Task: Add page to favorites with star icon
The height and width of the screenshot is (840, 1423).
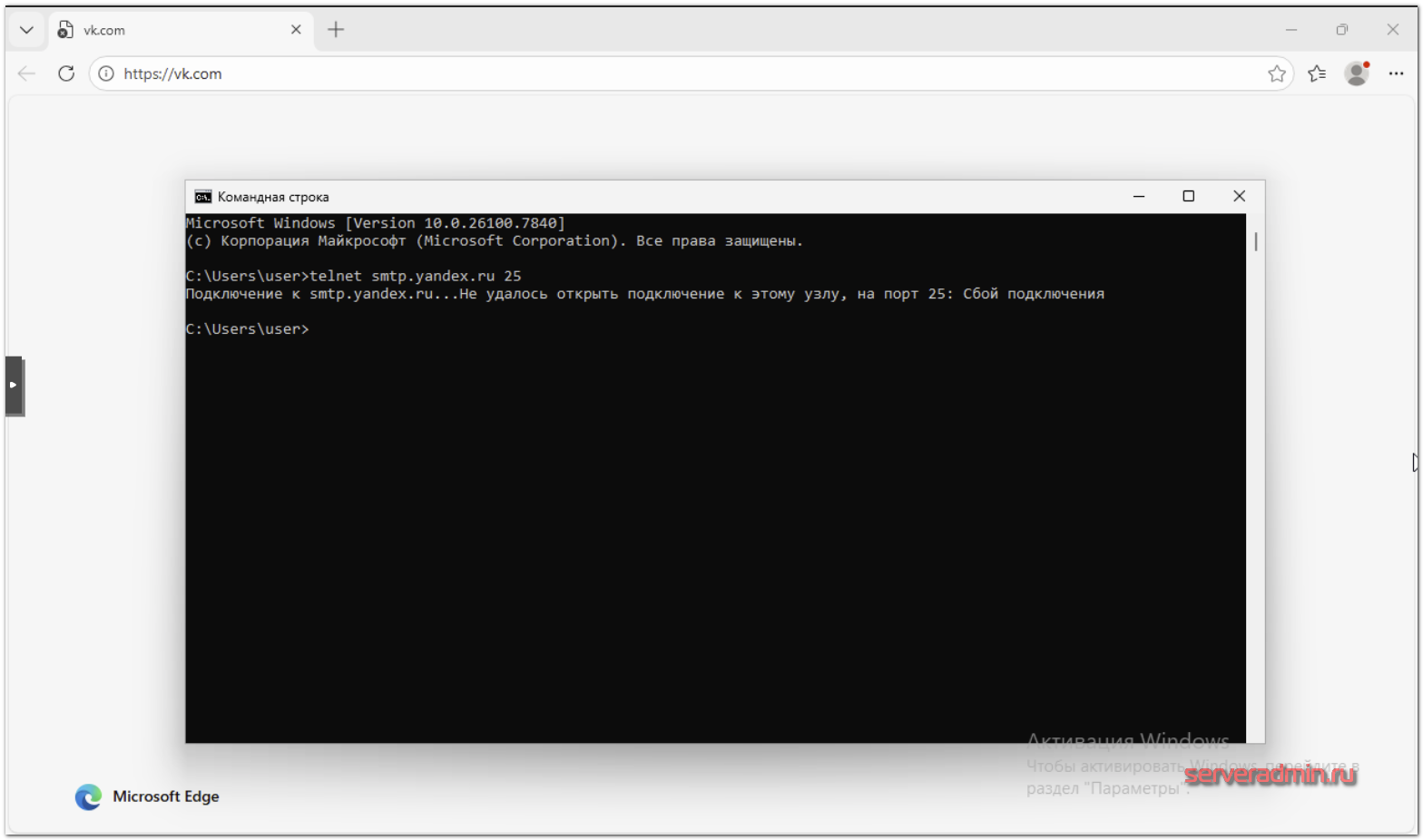Action: click(x=1276, y=73)
